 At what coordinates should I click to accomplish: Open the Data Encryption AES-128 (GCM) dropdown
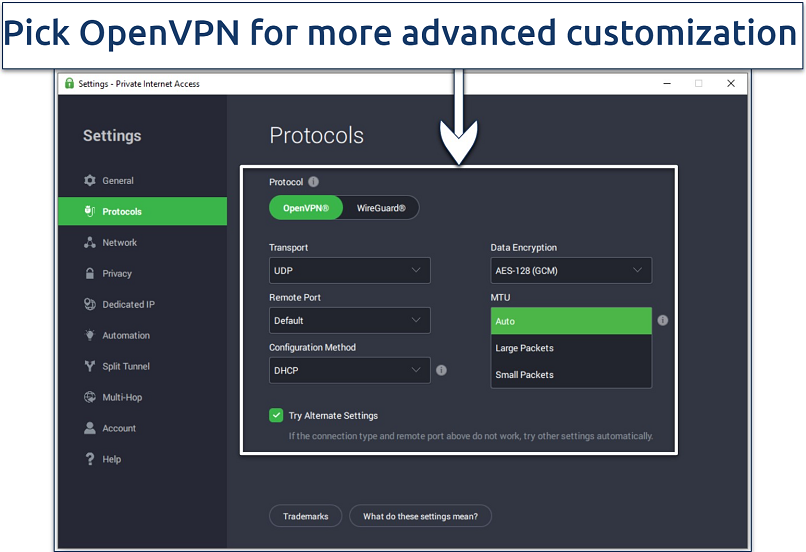[x=571, y=270]
